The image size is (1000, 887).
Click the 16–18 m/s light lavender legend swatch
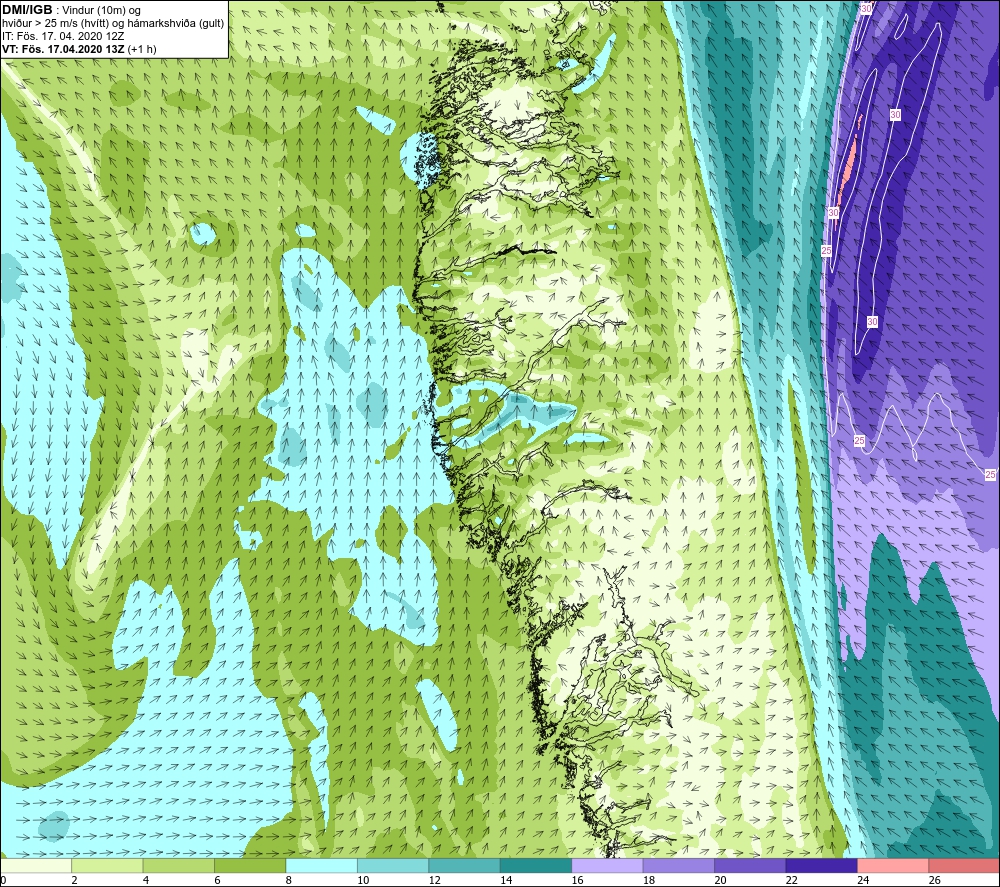point(607,865)
